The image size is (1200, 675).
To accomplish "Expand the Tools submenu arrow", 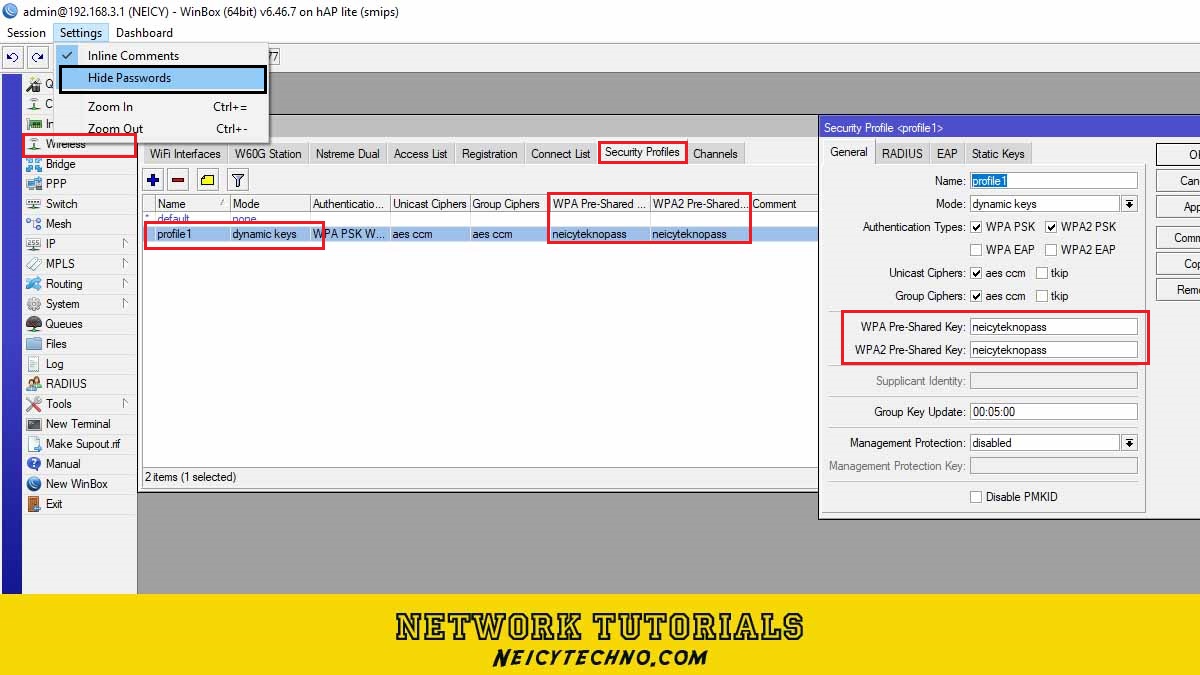I will pyautogui.click(x=125, y=404).
